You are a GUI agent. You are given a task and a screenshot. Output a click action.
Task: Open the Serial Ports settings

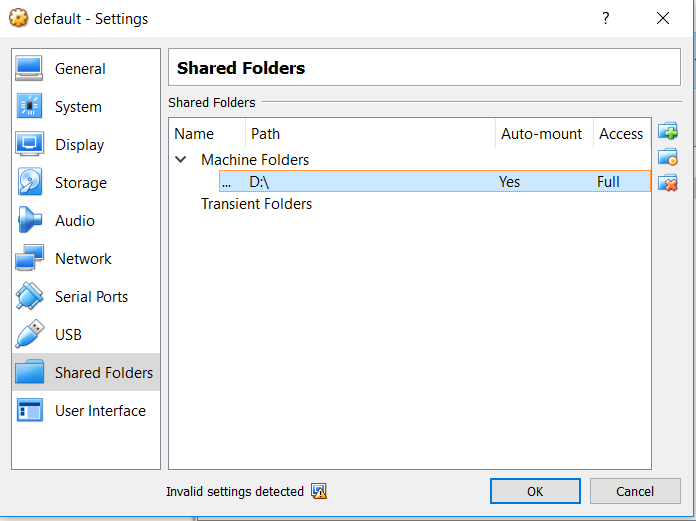(91, 297)
